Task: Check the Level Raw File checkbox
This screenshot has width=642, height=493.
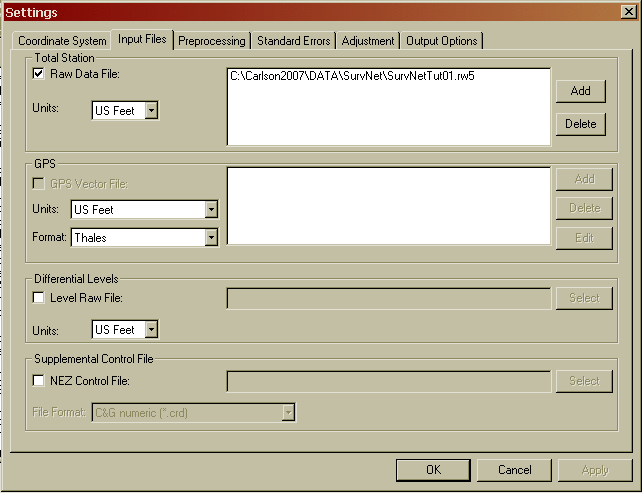Action: [38, 298]
